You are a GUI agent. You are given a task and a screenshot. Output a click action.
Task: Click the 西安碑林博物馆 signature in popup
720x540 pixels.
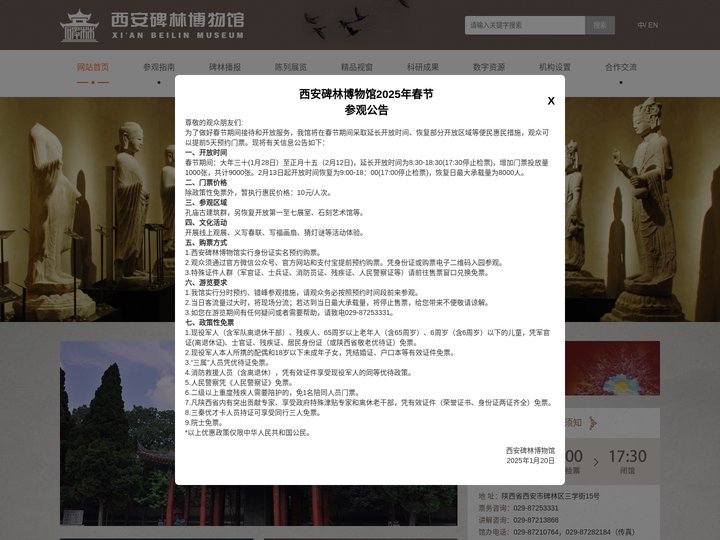pyautogui.click(x=530, y=450)
